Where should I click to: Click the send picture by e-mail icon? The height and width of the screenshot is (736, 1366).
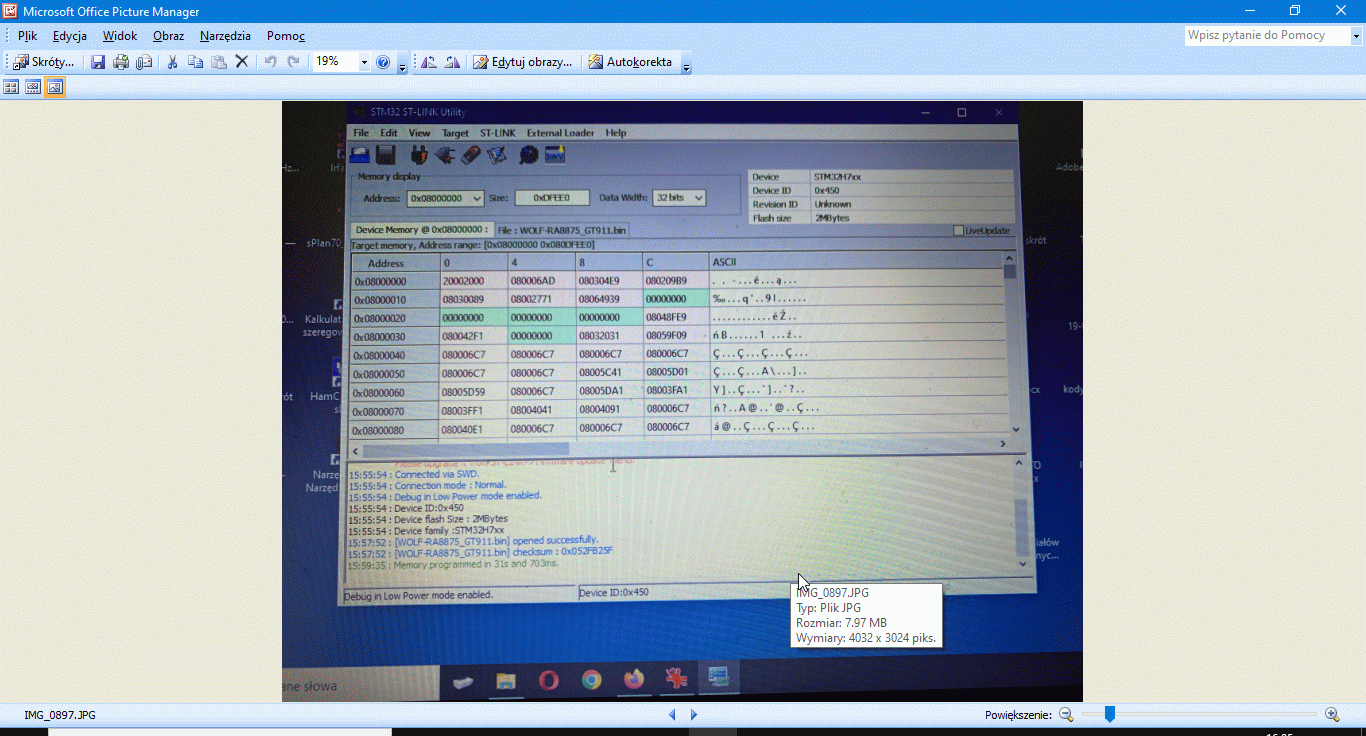[144, 62]
